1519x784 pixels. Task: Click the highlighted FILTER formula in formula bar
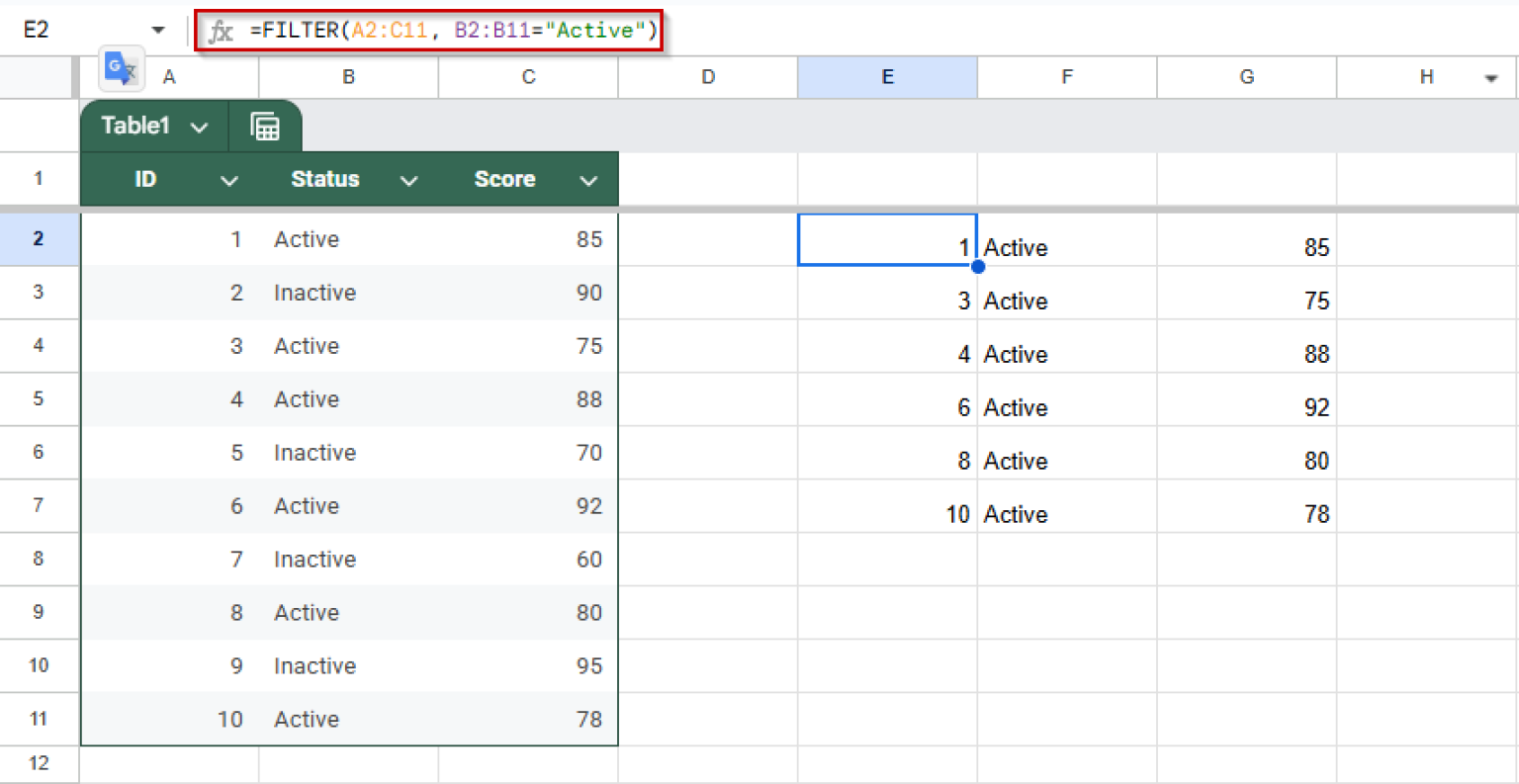pyautogui.click(x=429, y=30)
